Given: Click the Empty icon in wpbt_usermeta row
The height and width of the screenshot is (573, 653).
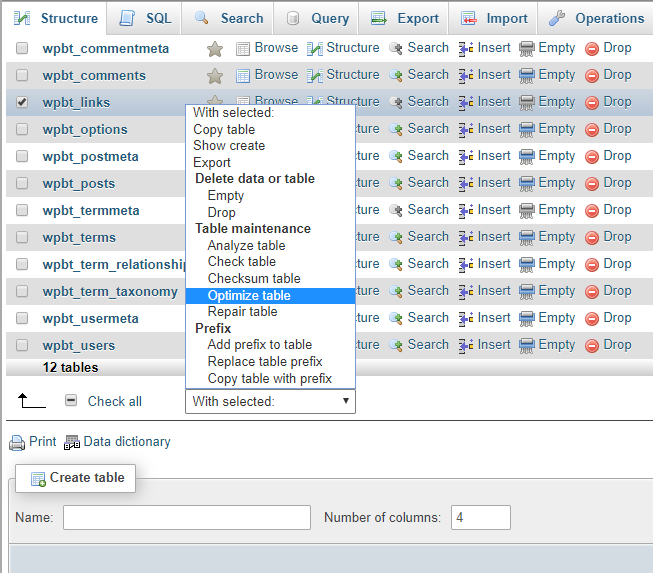Looking at the screenshot, I should [527, 318].
